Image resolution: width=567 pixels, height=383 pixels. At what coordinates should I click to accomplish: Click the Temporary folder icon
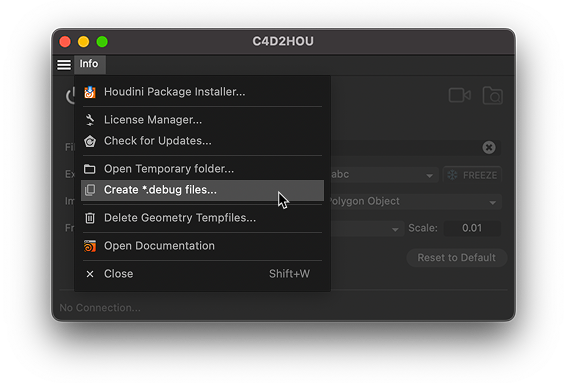point(90,169)
